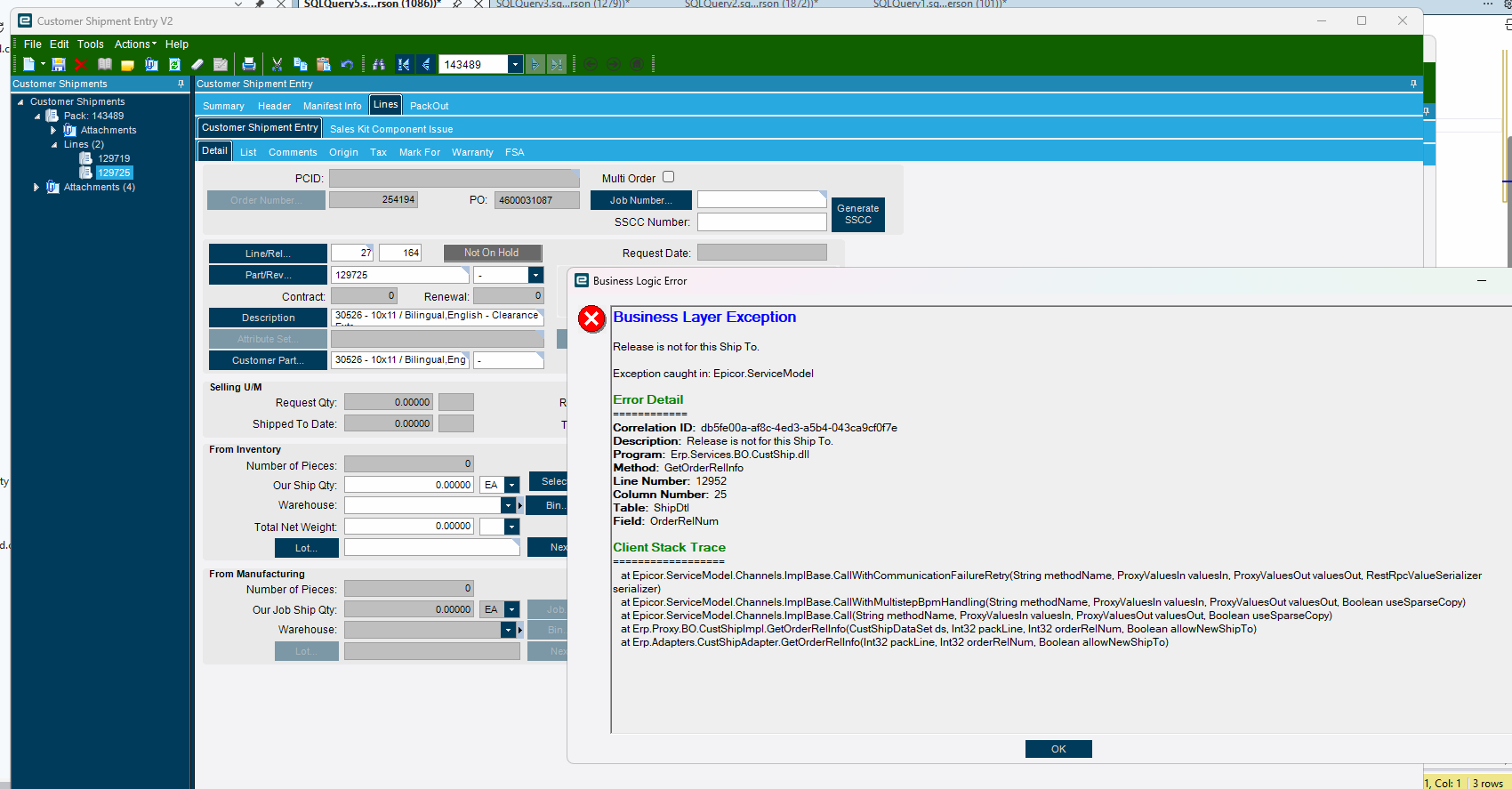Click the Job Number input field
The width and height of the screenshot is (1512, 789).
coord(762,199)
